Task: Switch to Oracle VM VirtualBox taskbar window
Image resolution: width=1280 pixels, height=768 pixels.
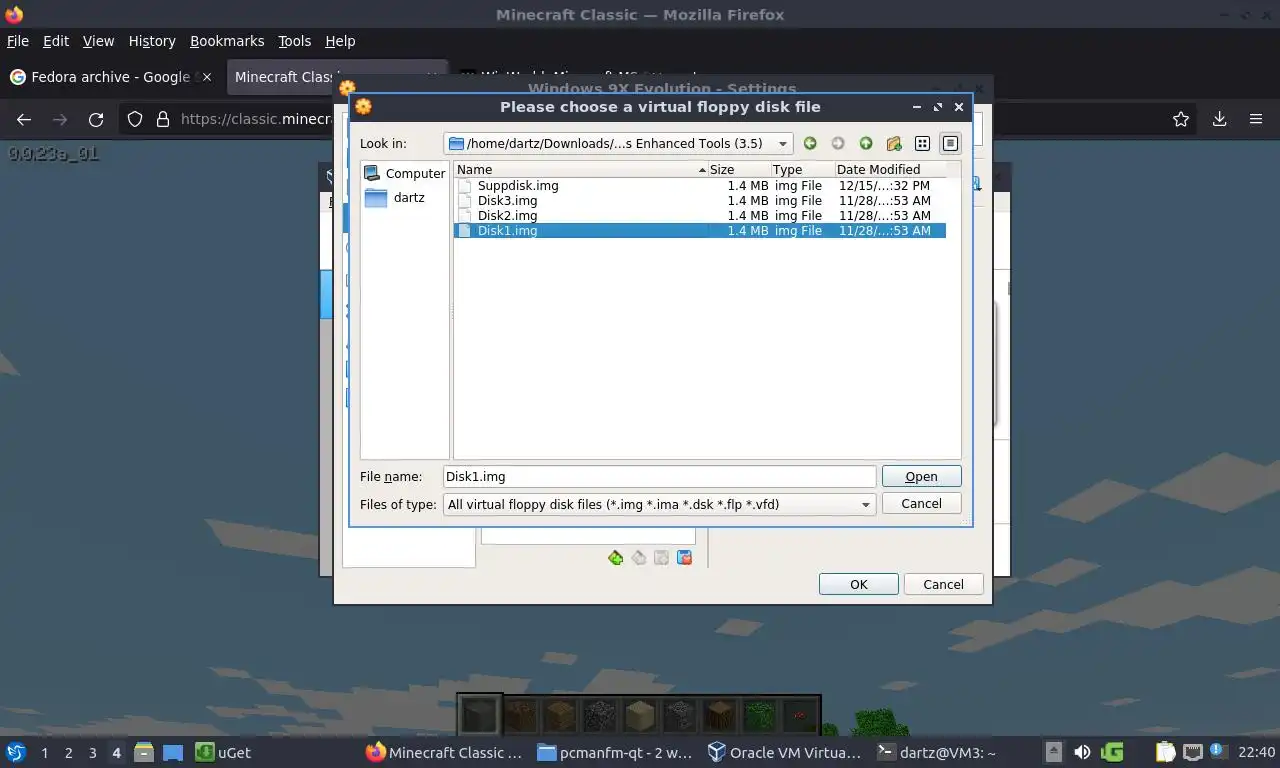Action: point(784,752)
